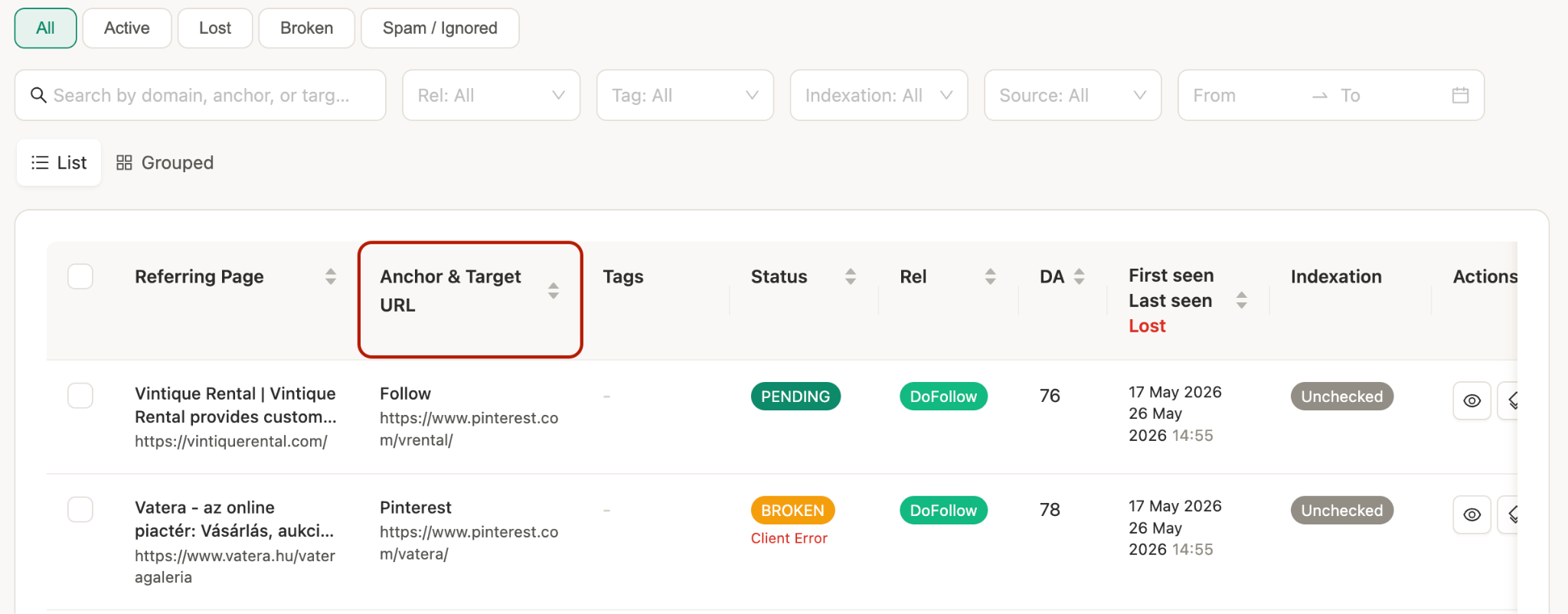Open the Lost tab

point(215,28)
